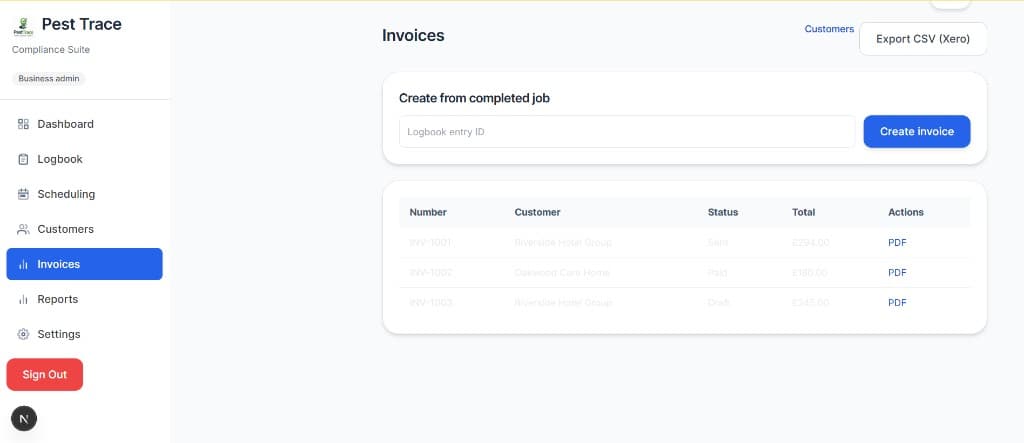1024x443 pixels.
Task: Click the Create from completed job heading
Action: 474,99
